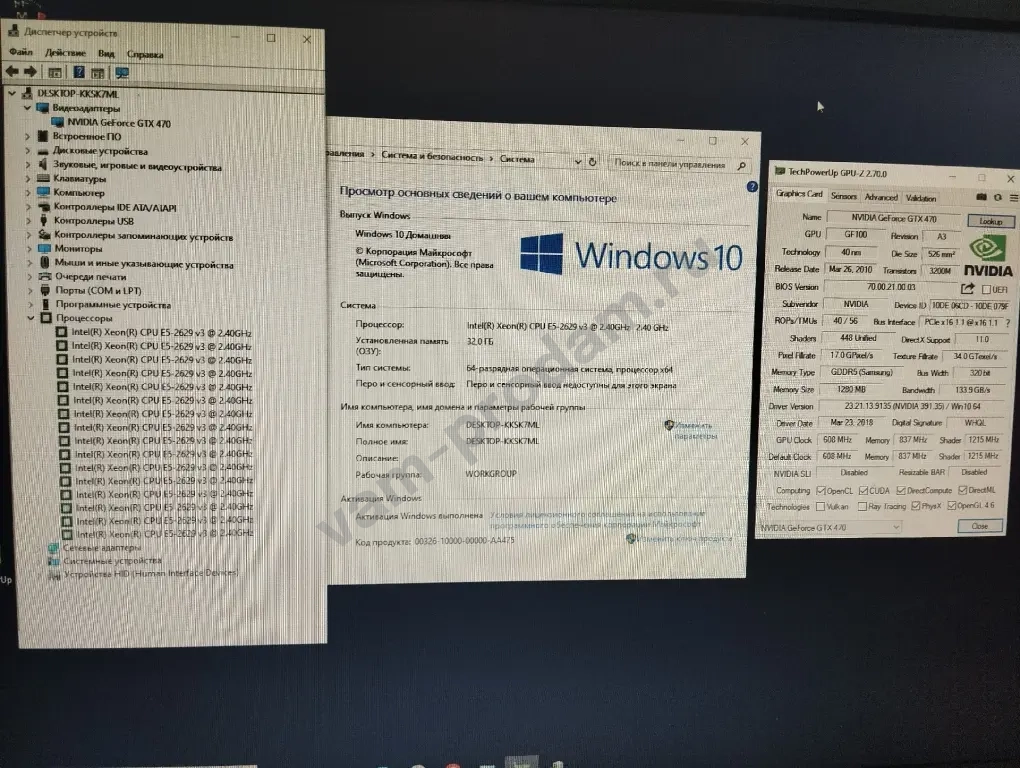This screenshot has width=1020, height=768.
Task: Click the Контроллеры USB category icon
Action: [x=44, y=220]
